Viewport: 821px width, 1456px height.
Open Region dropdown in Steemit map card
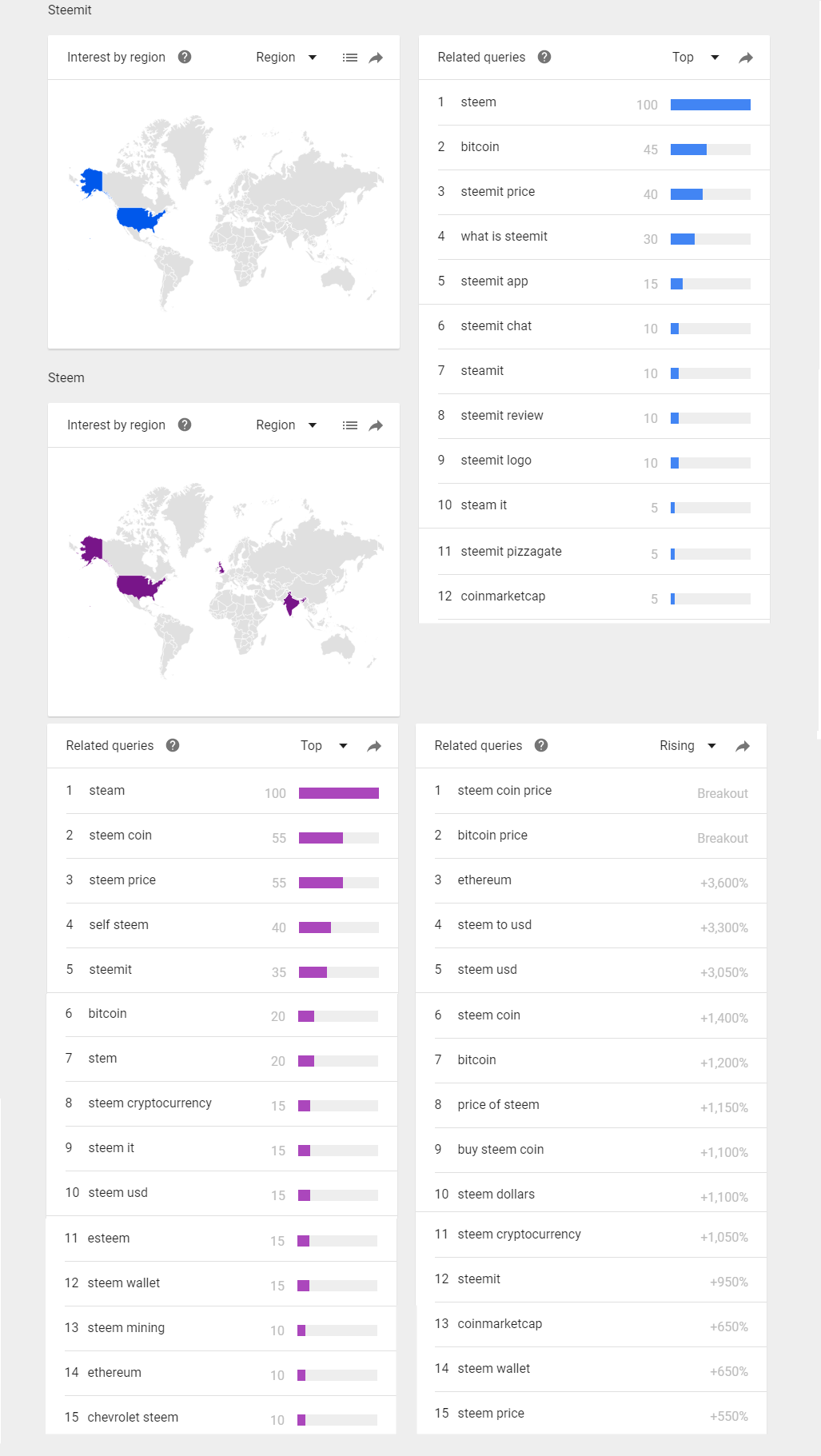coord(286,58)
